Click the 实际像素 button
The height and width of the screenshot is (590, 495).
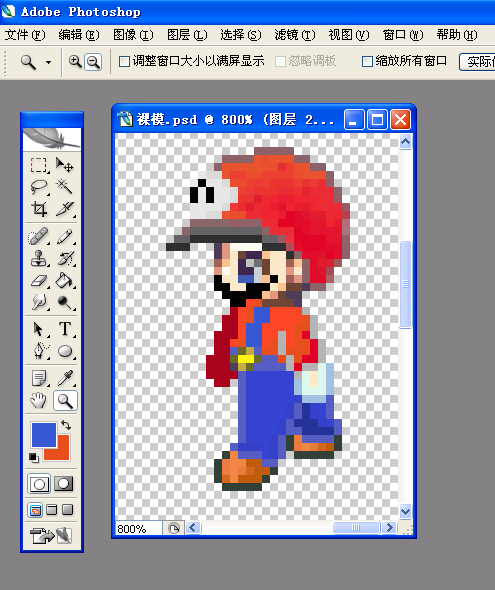477,61
